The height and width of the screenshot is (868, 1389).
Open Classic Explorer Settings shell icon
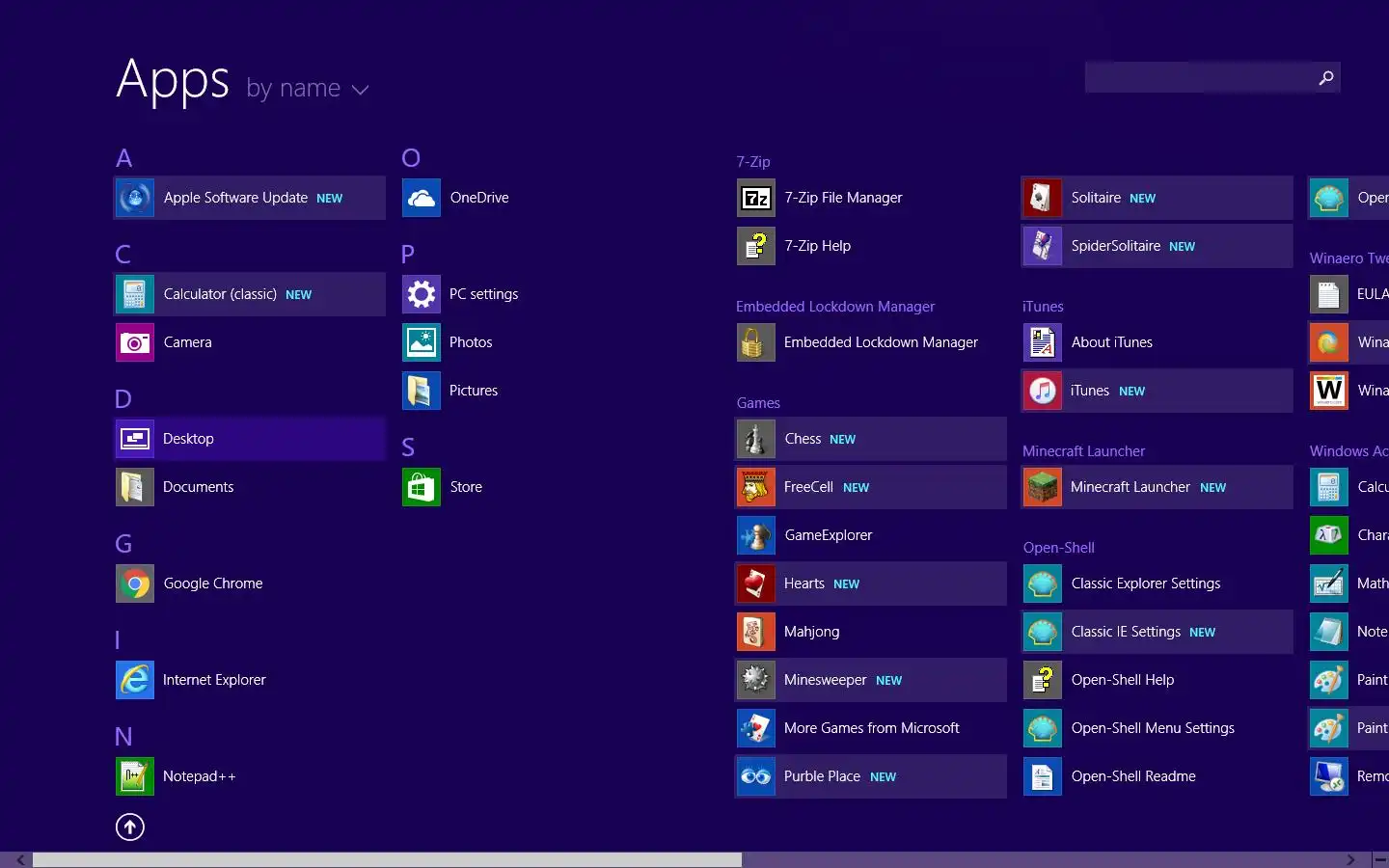(1043, 583)
